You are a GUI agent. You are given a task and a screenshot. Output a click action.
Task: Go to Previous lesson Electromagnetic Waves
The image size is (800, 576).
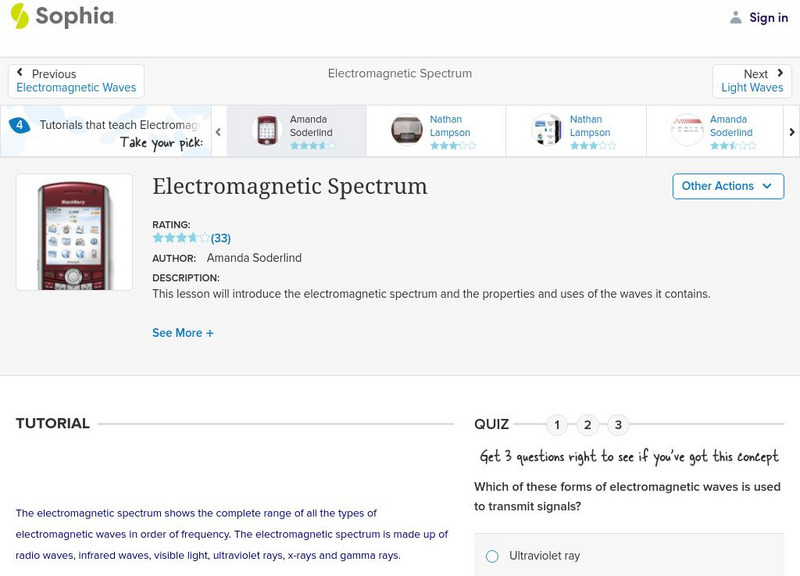(76, 81)
